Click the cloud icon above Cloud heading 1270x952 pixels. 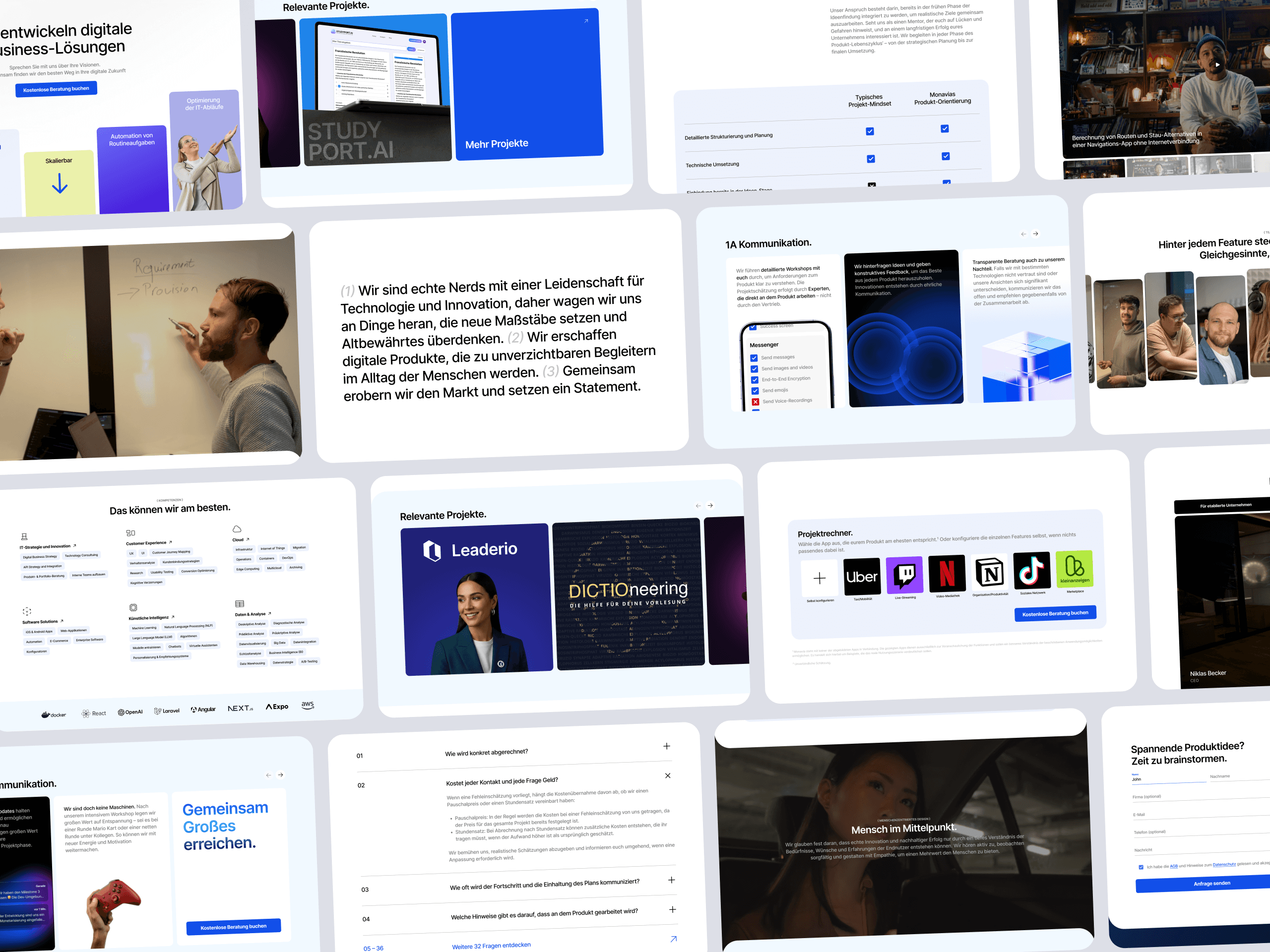pos(237,529)
